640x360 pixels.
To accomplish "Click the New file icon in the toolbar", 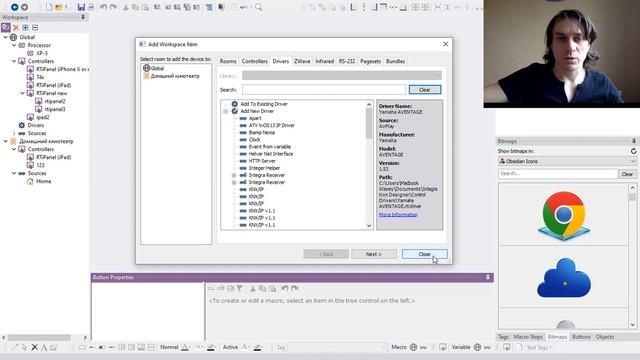I will (49, 7).
